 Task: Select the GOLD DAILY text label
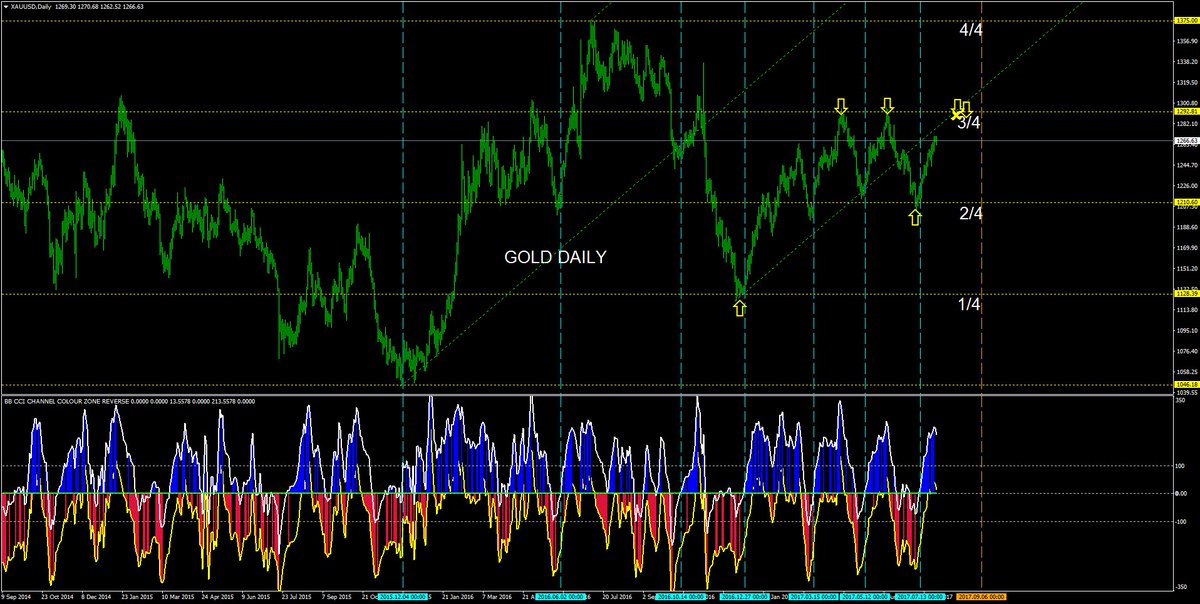coord(555,257)
